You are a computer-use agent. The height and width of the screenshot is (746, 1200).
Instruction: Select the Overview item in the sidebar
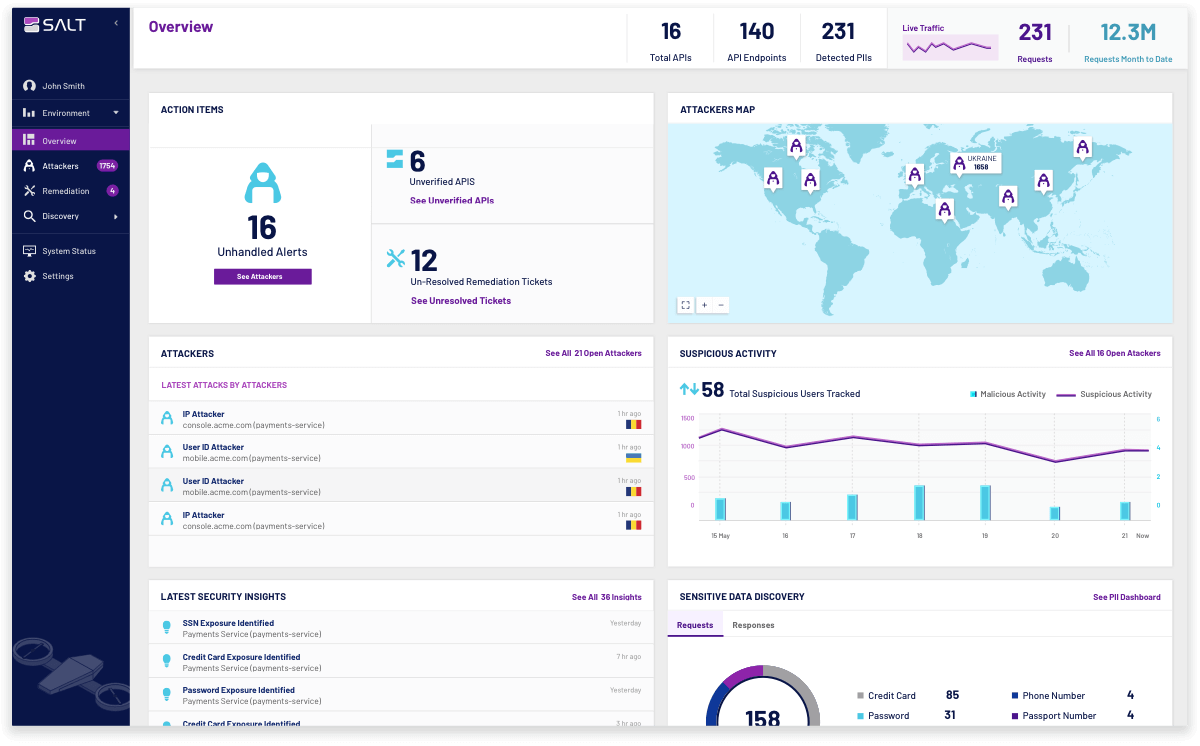pos(60,139)
